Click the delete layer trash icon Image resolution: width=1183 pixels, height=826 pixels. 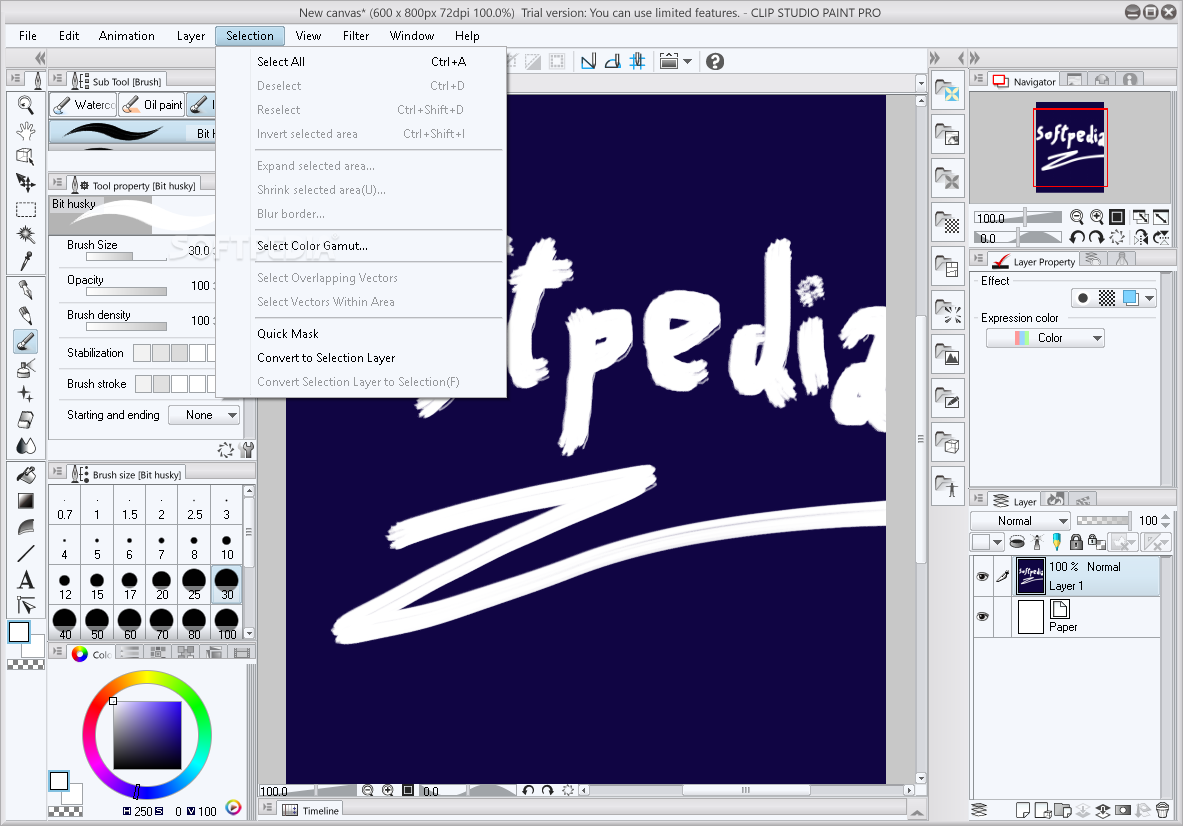tap(1163, 811)
